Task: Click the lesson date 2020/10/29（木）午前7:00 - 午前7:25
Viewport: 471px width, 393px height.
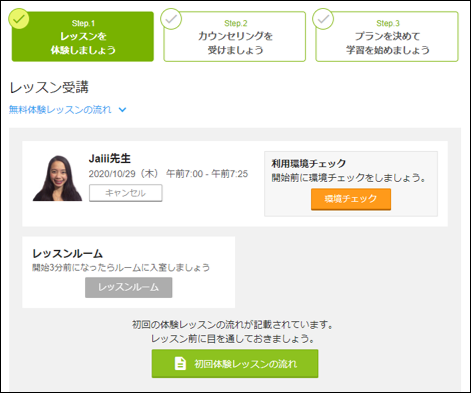Action: (x=168, y=174)
